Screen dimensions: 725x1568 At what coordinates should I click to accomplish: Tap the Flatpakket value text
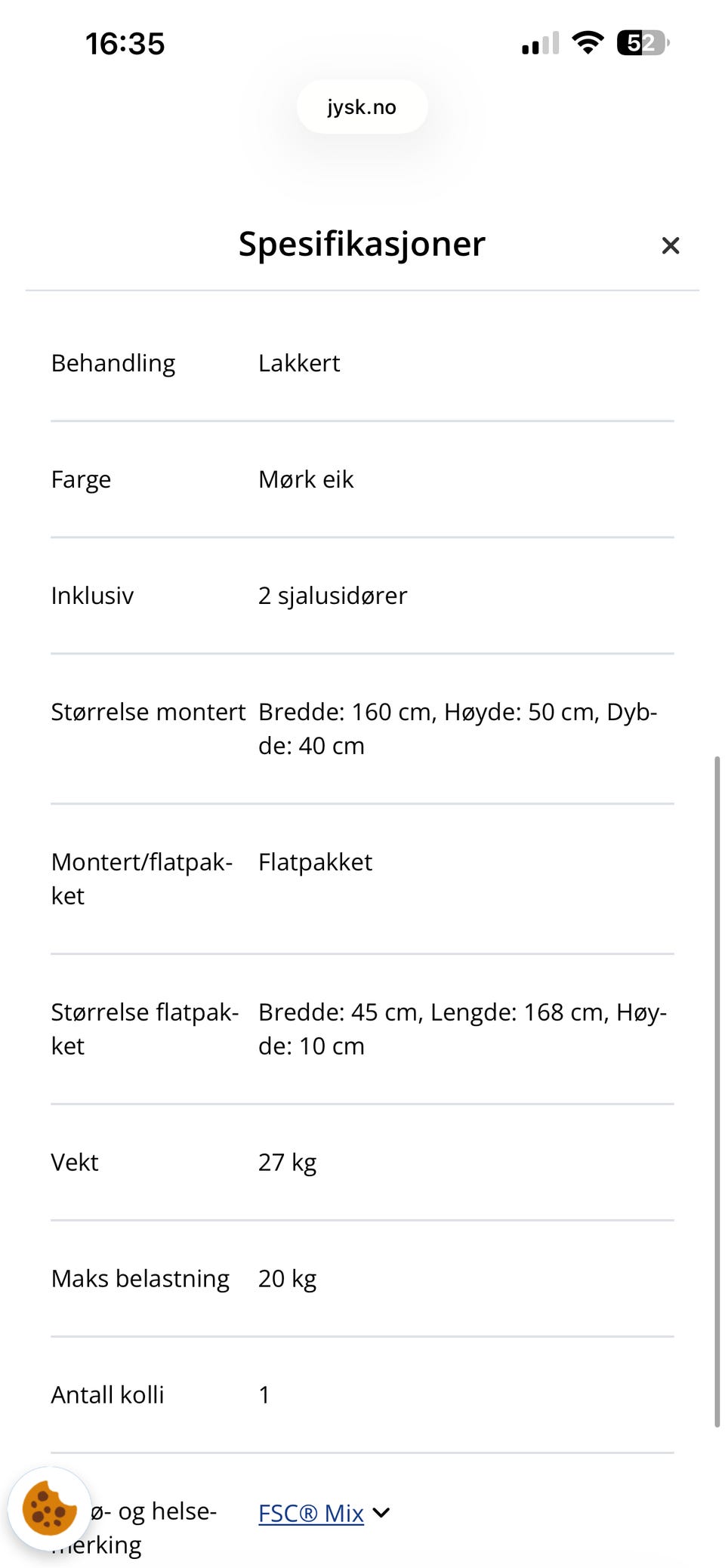pos(315,862)
